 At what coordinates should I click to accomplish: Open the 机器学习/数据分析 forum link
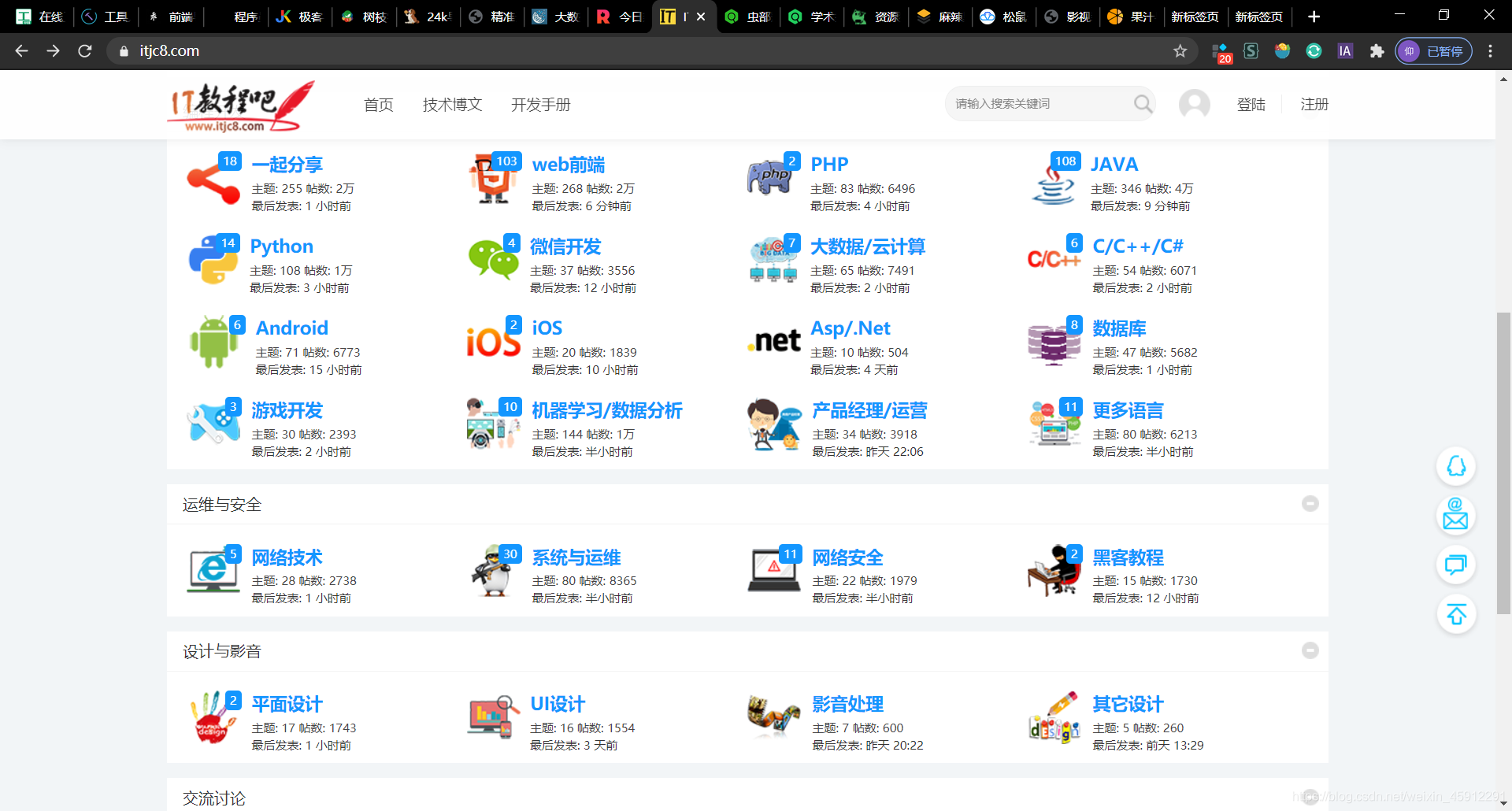coord(606,410)
